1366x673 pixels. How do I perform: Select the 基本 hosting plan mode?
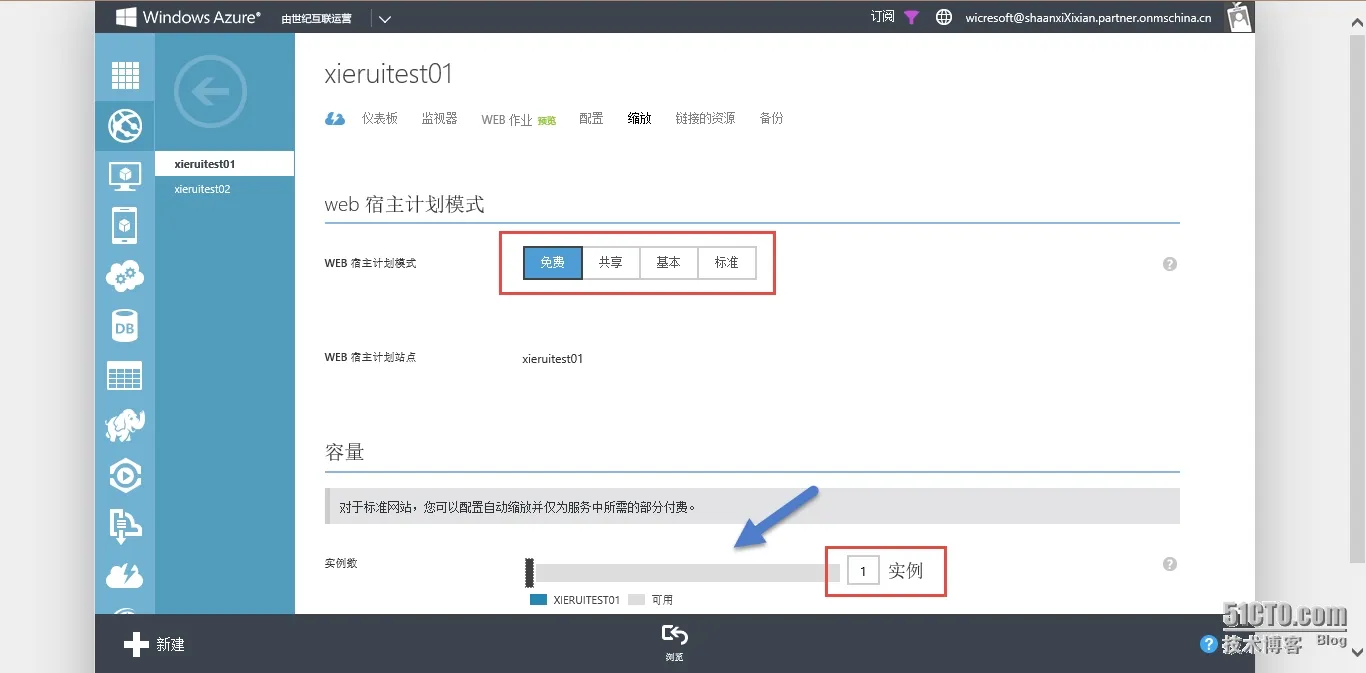(668, 263)
